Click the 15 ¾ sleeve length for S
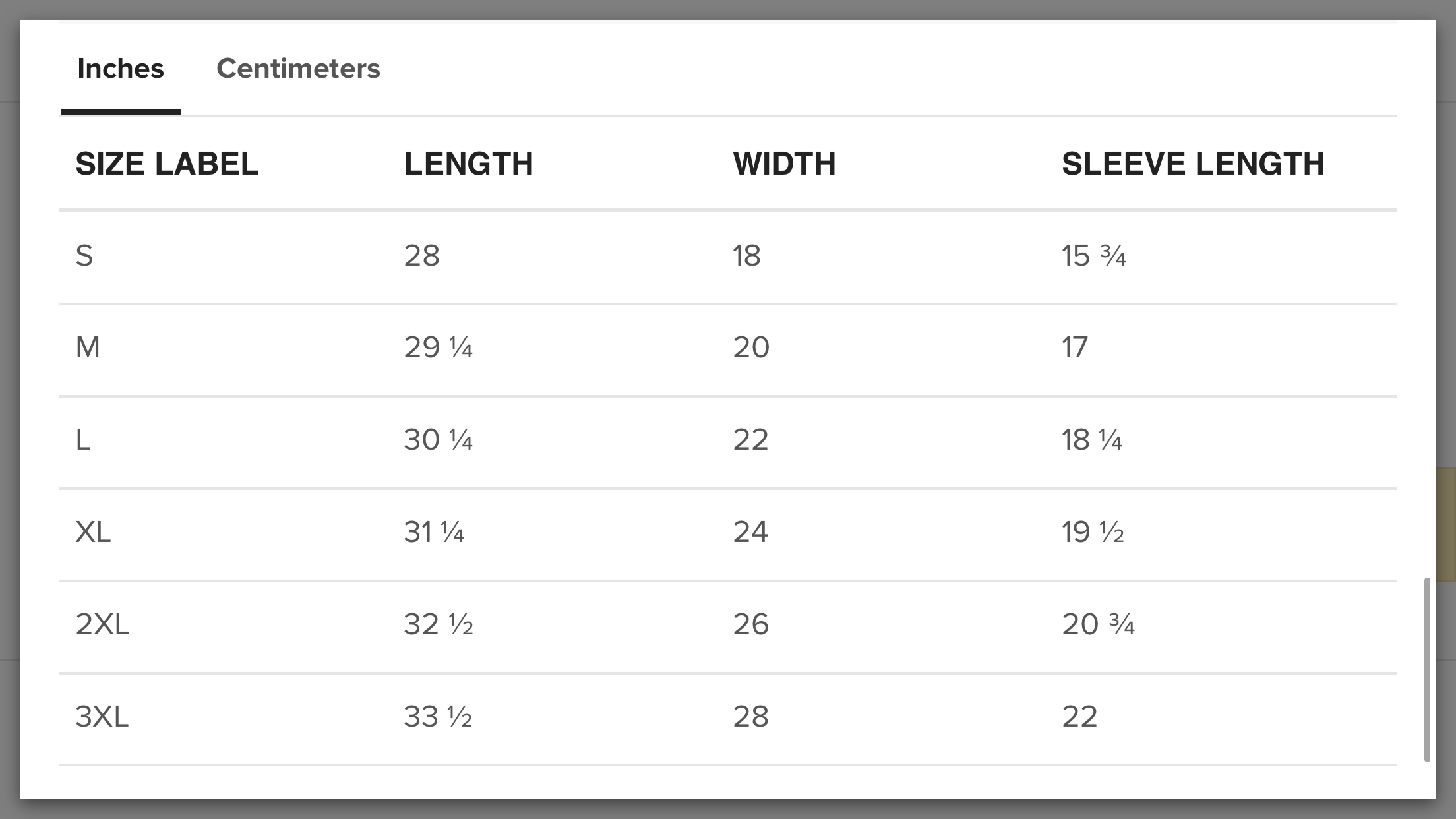 [x=1093, y=256]
